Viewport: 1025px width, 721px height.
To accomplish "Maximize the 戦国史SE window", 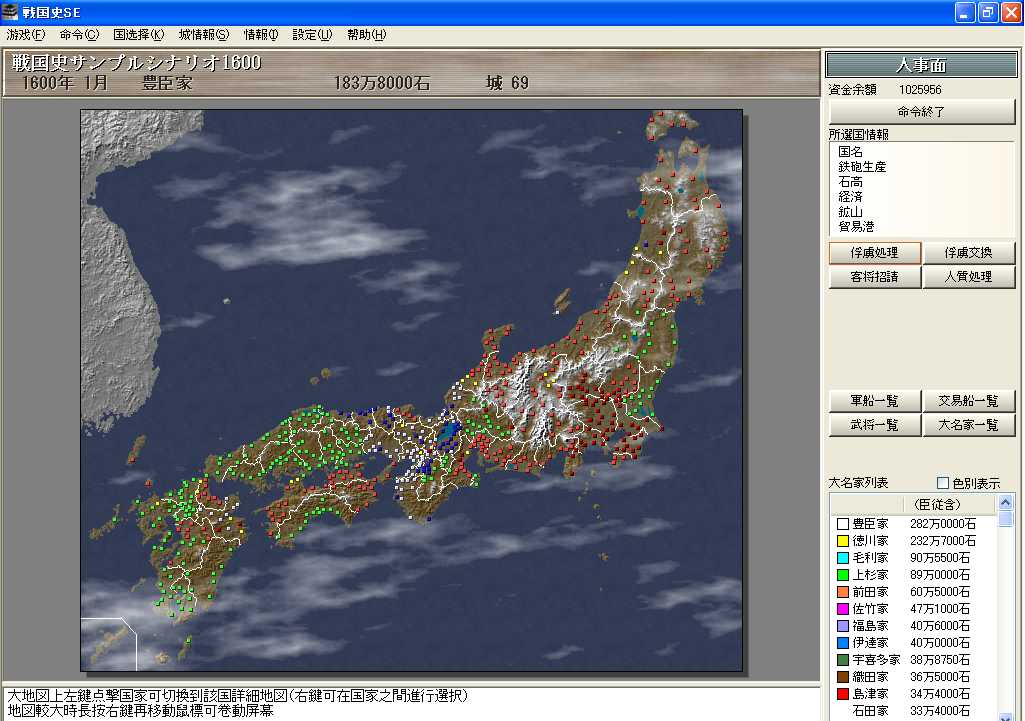I will [x=988, y=12].
